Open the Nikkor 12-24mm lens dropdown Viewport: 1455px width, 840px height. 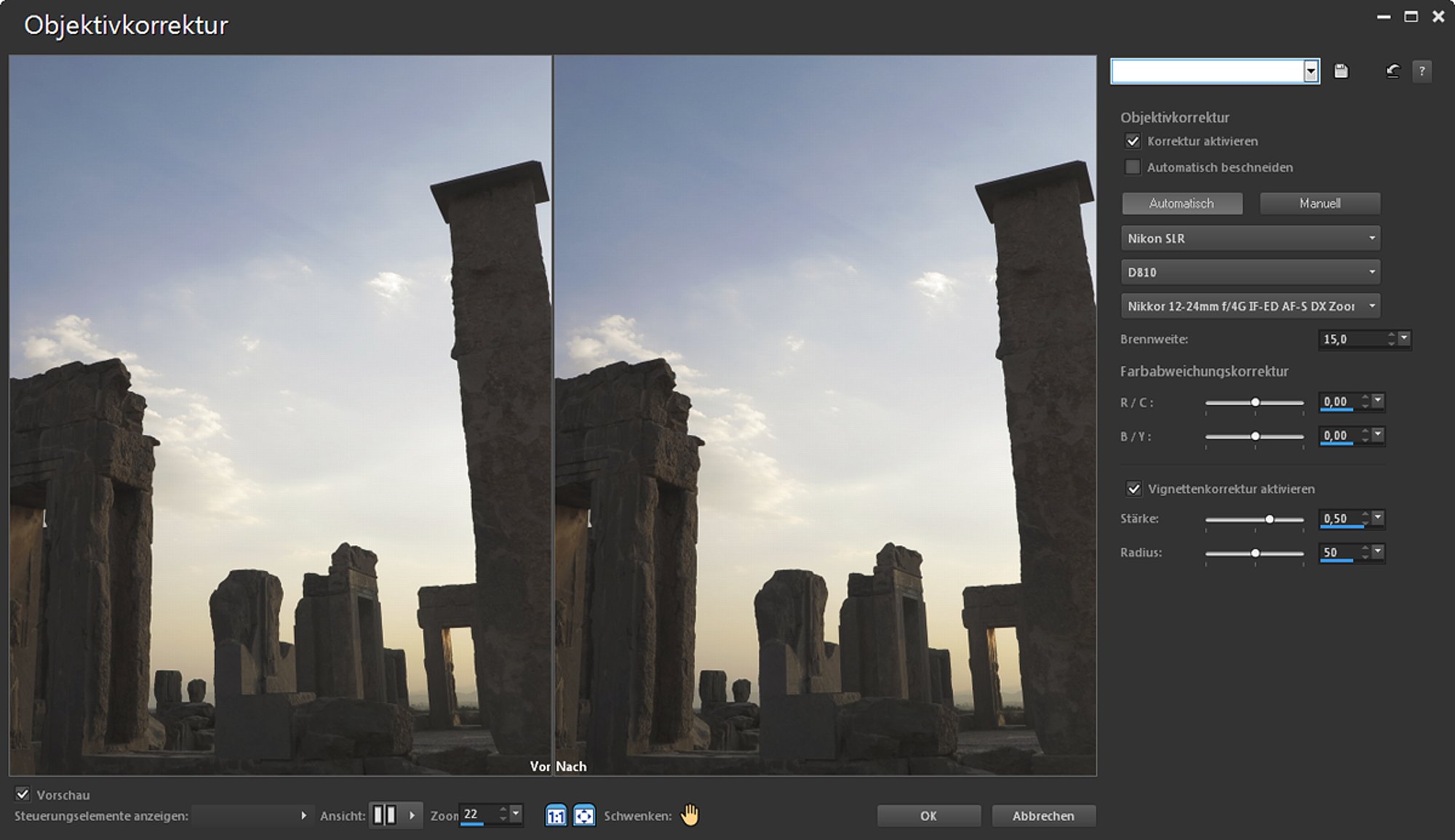1251,306
